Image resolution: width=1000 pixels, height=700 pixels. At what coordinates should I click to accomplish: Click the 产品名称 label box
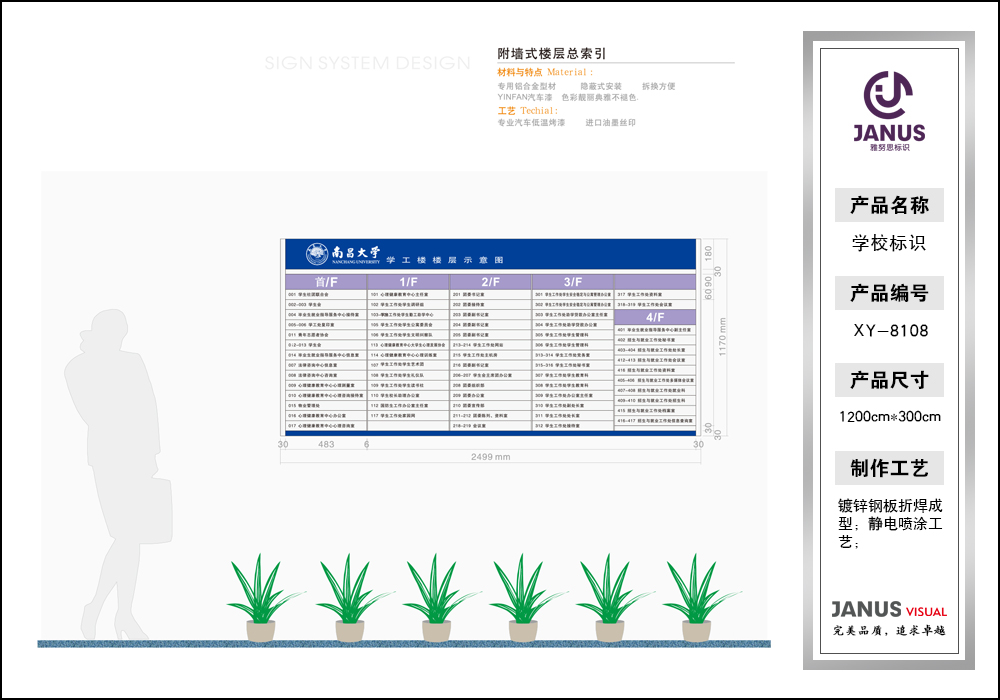(889, 206)
